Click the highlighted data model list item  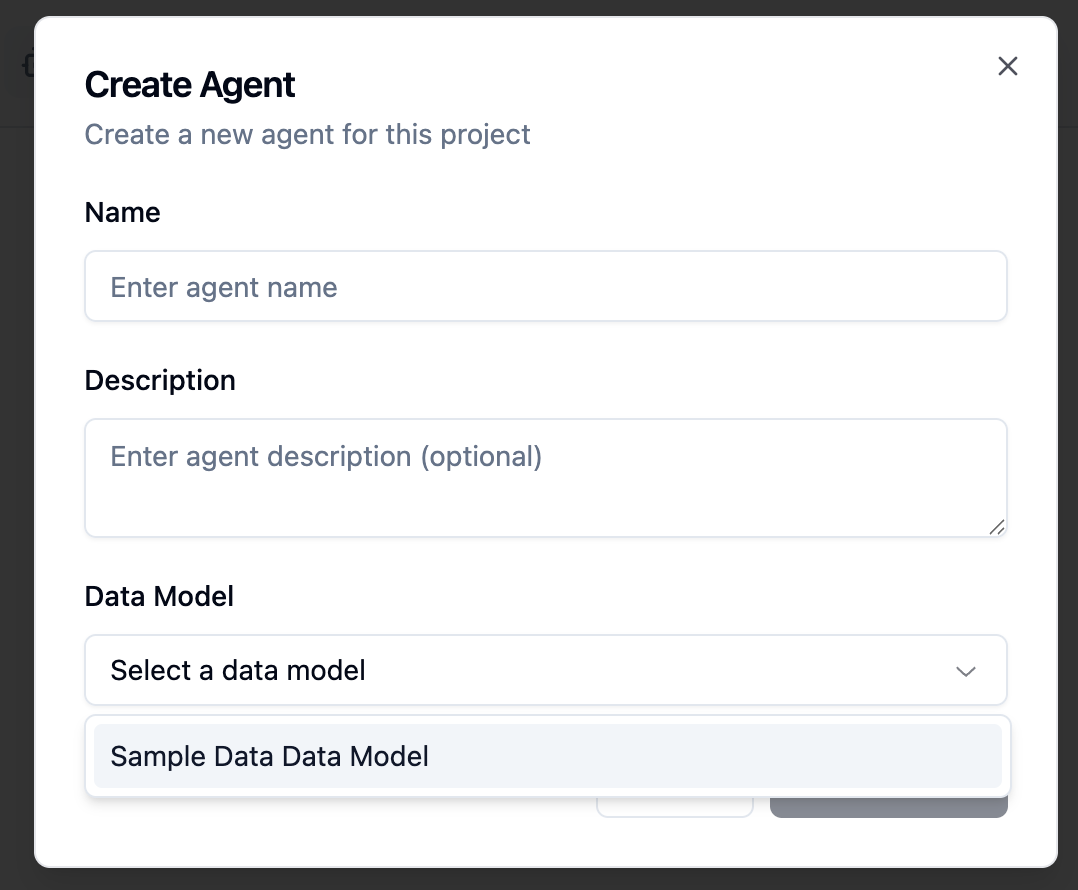tap(545, 756)
